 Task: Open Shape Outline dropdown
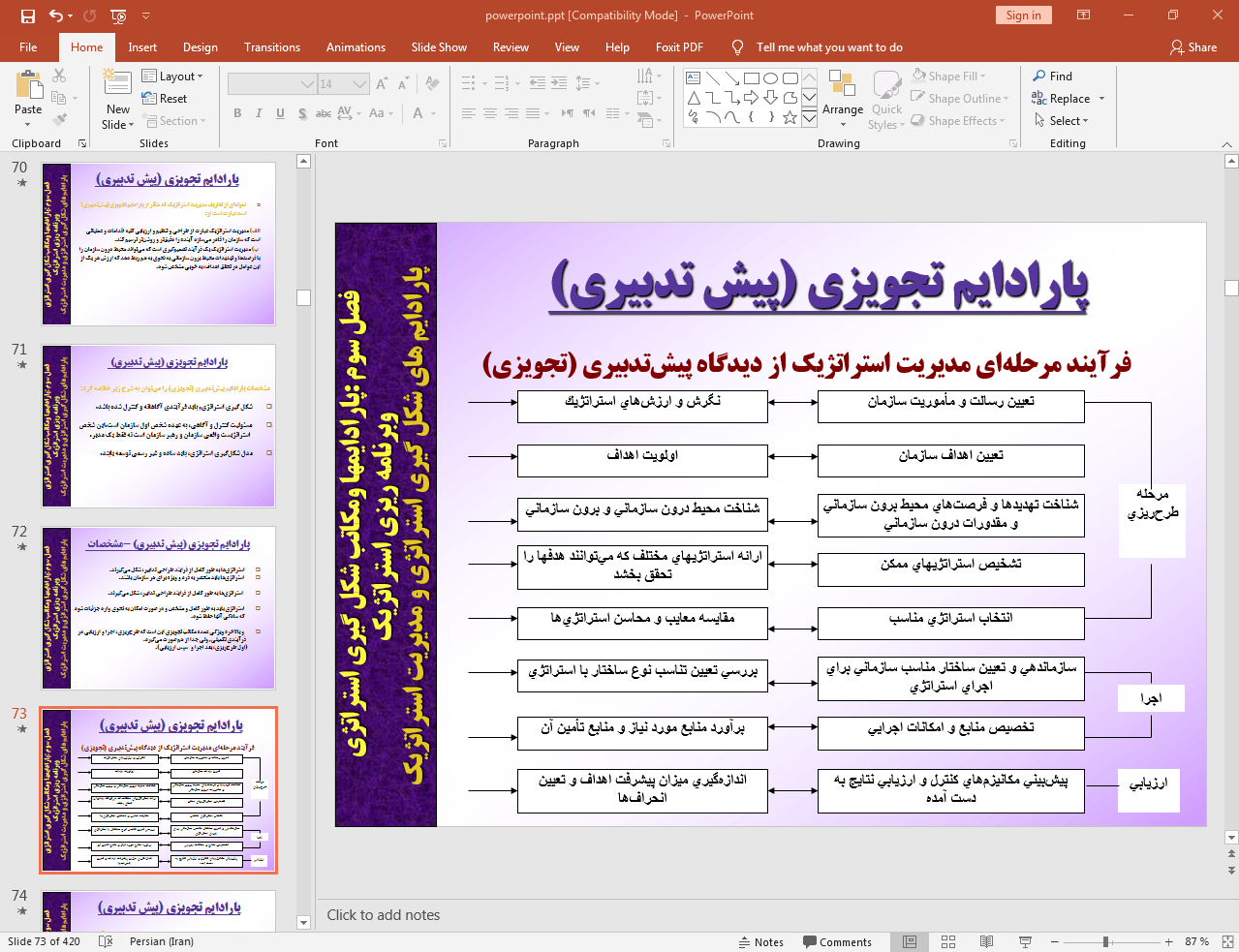(960, 98)
